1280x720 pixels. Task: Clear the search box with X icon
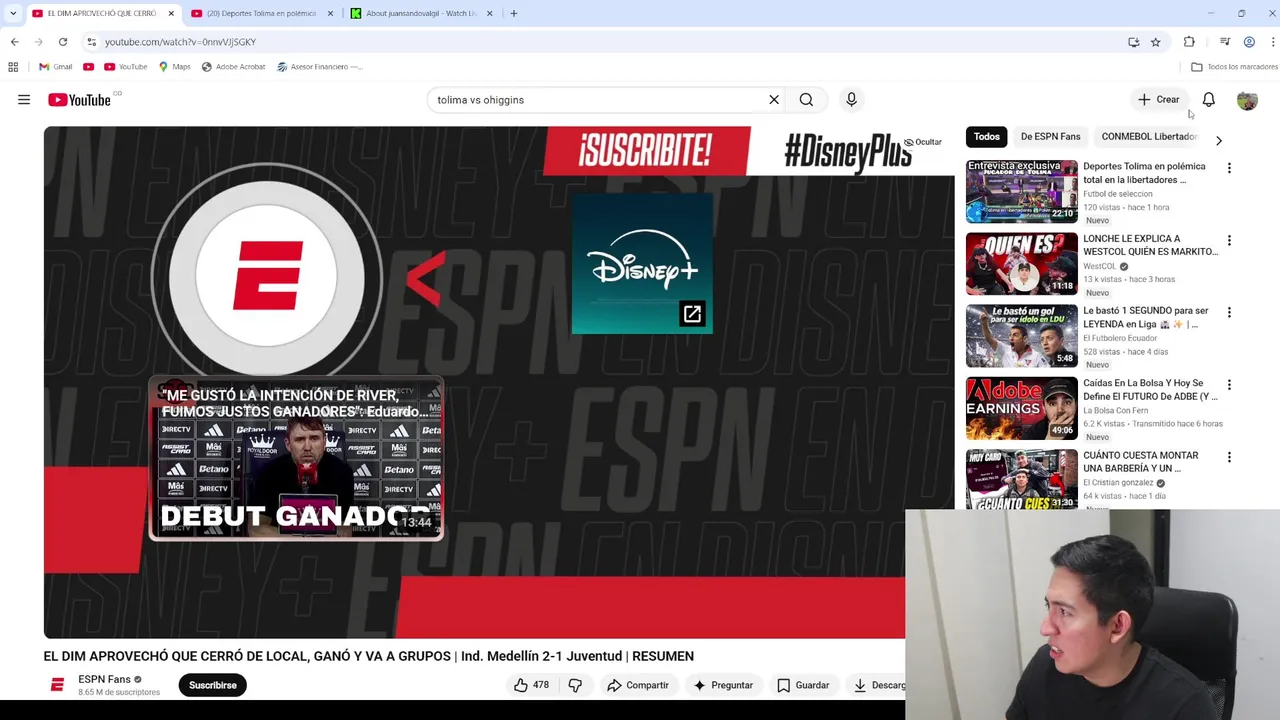click(773, 100)
